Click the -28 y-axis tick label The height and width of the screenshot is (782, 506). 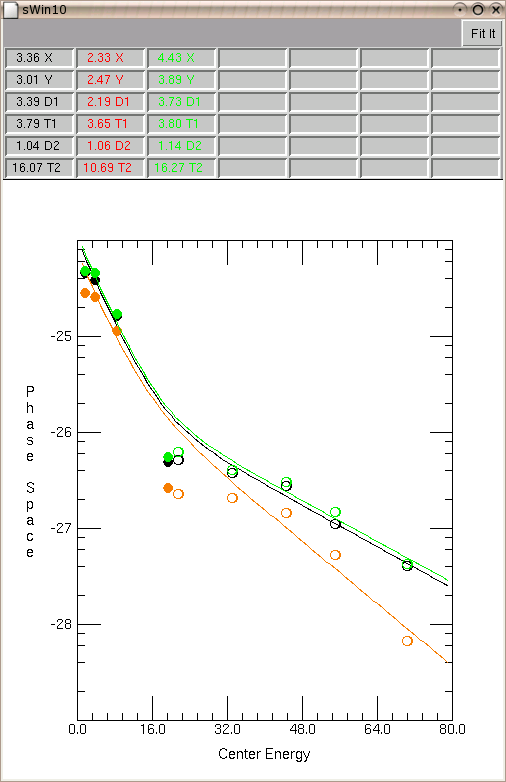(61, 624)
